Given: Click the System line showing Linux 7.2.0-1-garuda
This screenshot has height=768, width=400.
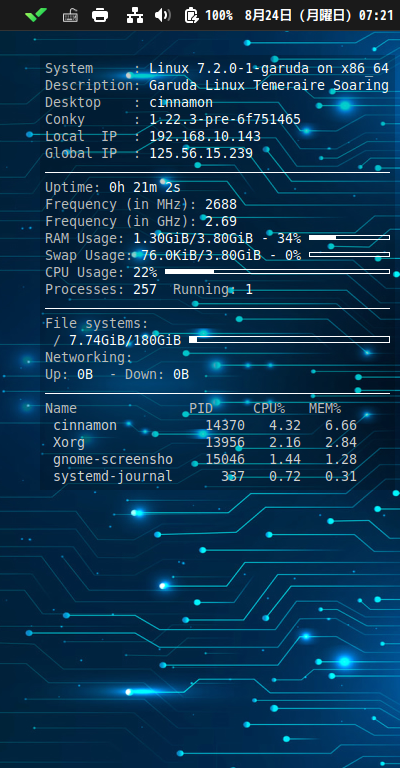Looking at the screenshot, I should [x=217, y=69].
